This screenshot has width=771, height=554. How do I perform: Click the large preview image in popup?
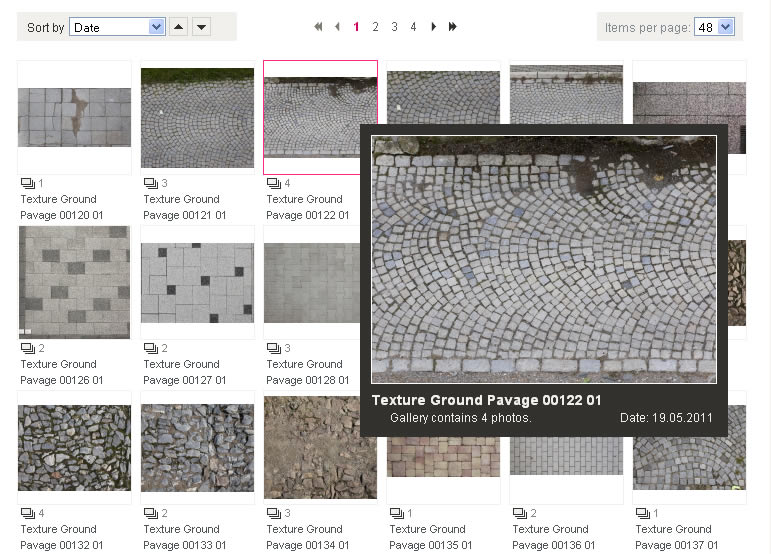(x=544, y=260)
